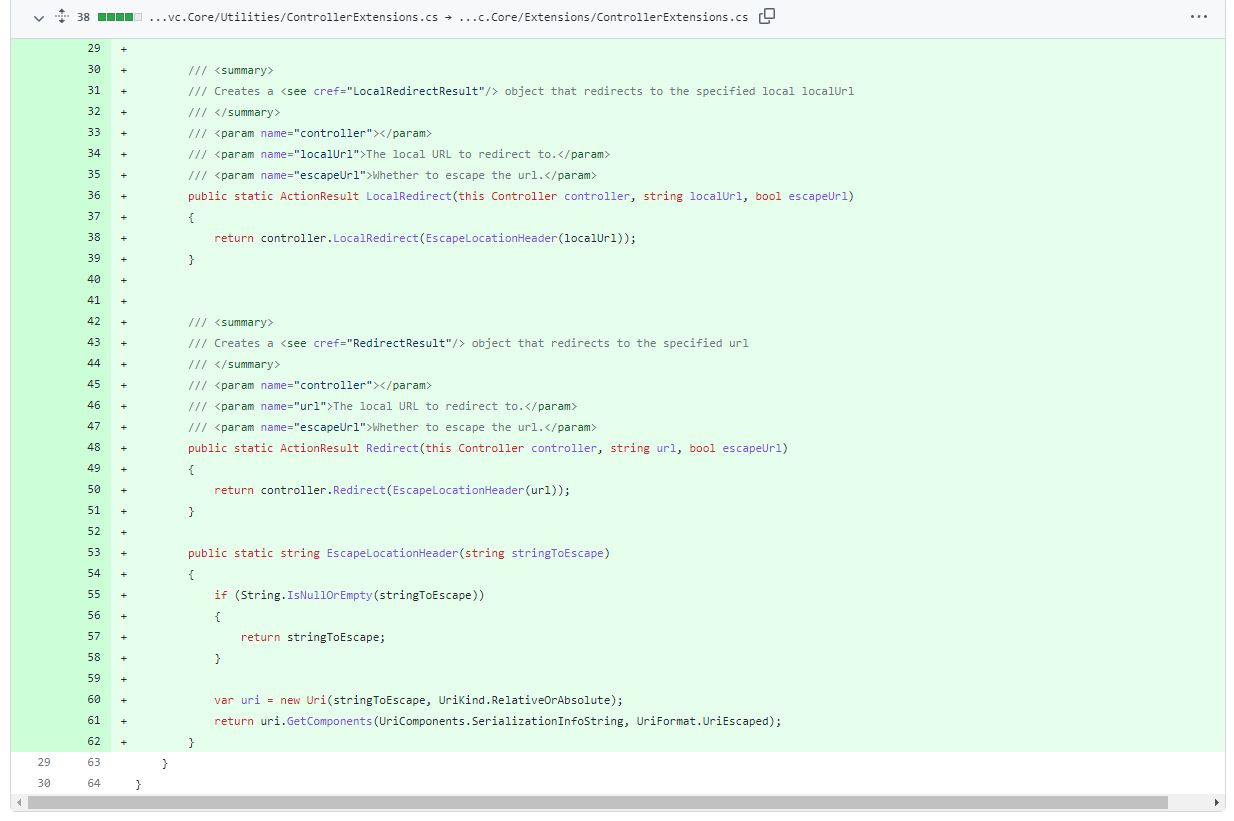Click old line number 29 at bottom
The height and width of the screenshot is (821, 1234).
43,762
